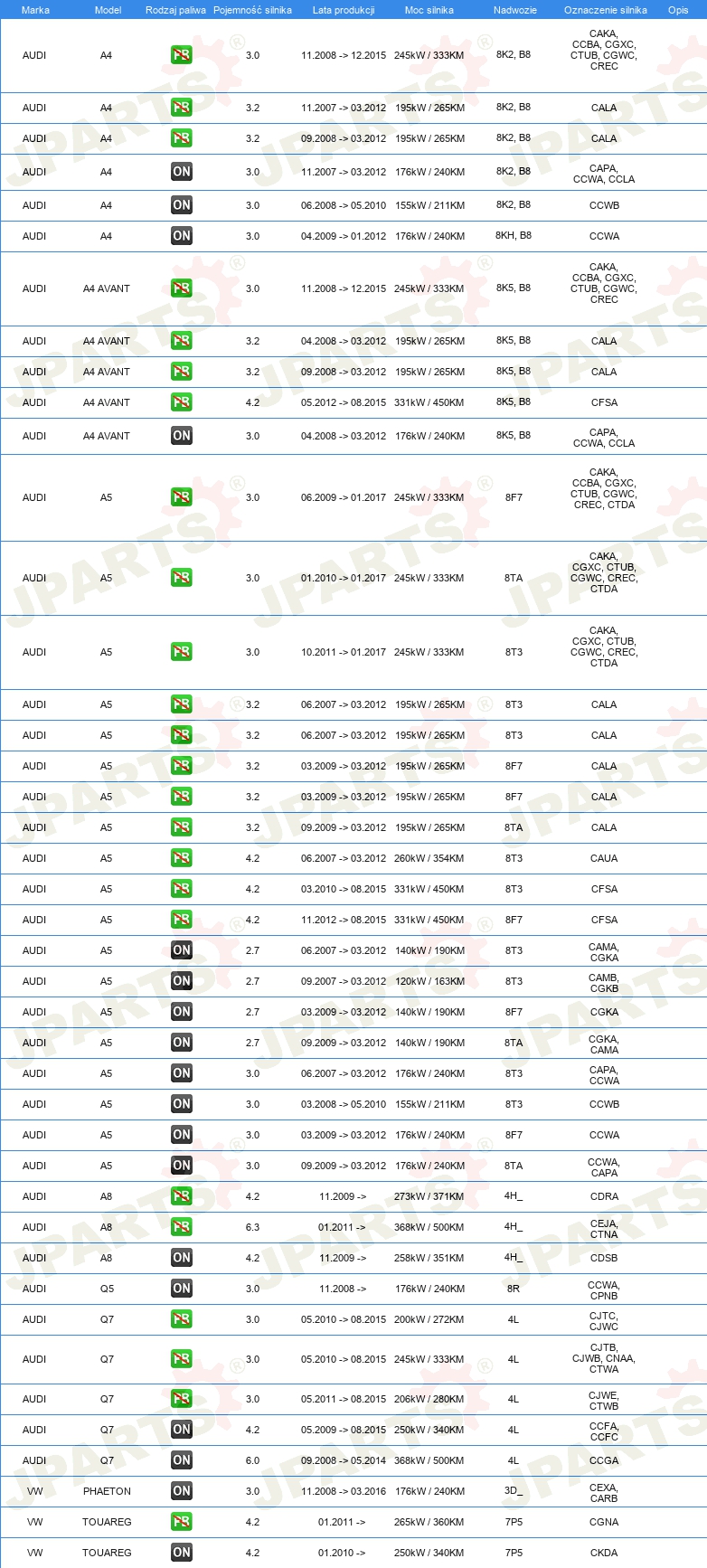Click the diesel icon in the A4 AVANT 176kW row
Viewport: 707px width, 1568px height.
[x=182, y=436]
